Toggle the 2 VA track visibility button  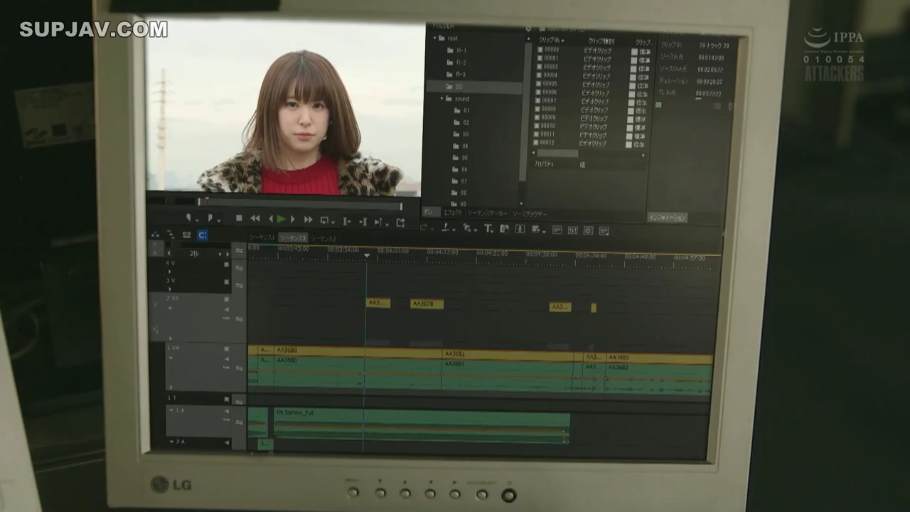pos(227,298)
